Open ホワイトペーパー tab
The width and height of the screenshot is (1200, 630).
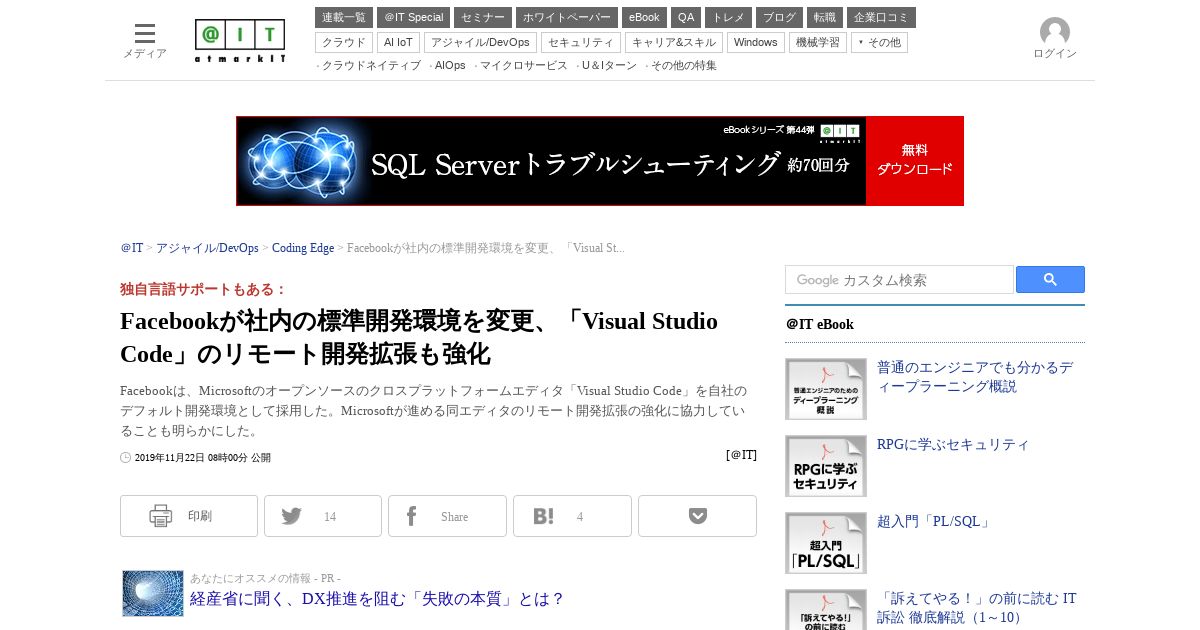(567, 17)
